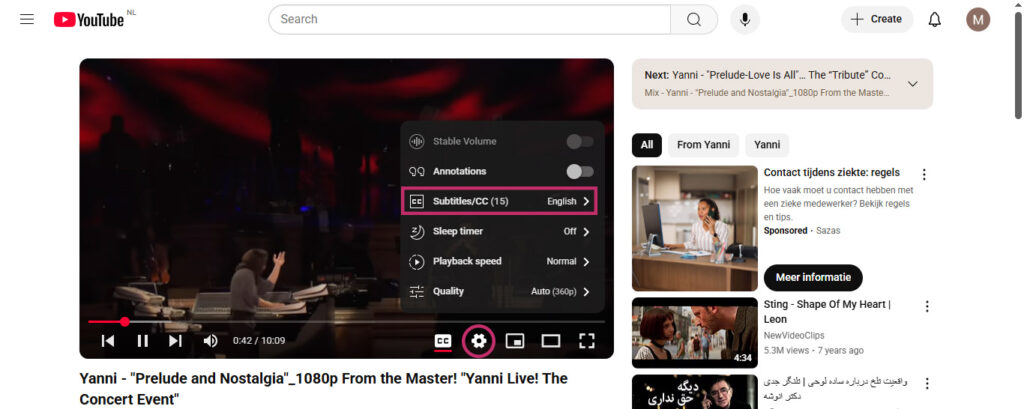Switch to theater mode view
The image size is (1024, 409).
[x=551, y=341]
